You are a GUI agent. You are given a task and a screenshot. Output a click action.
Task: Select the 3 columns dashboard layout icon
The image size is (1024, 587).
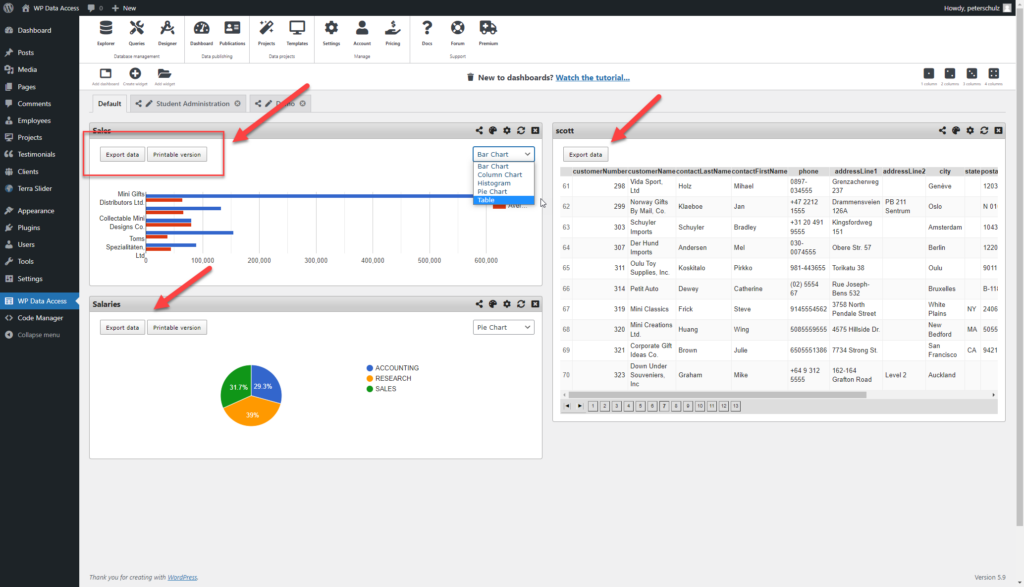pyautogui.click(x=971, y=73)
